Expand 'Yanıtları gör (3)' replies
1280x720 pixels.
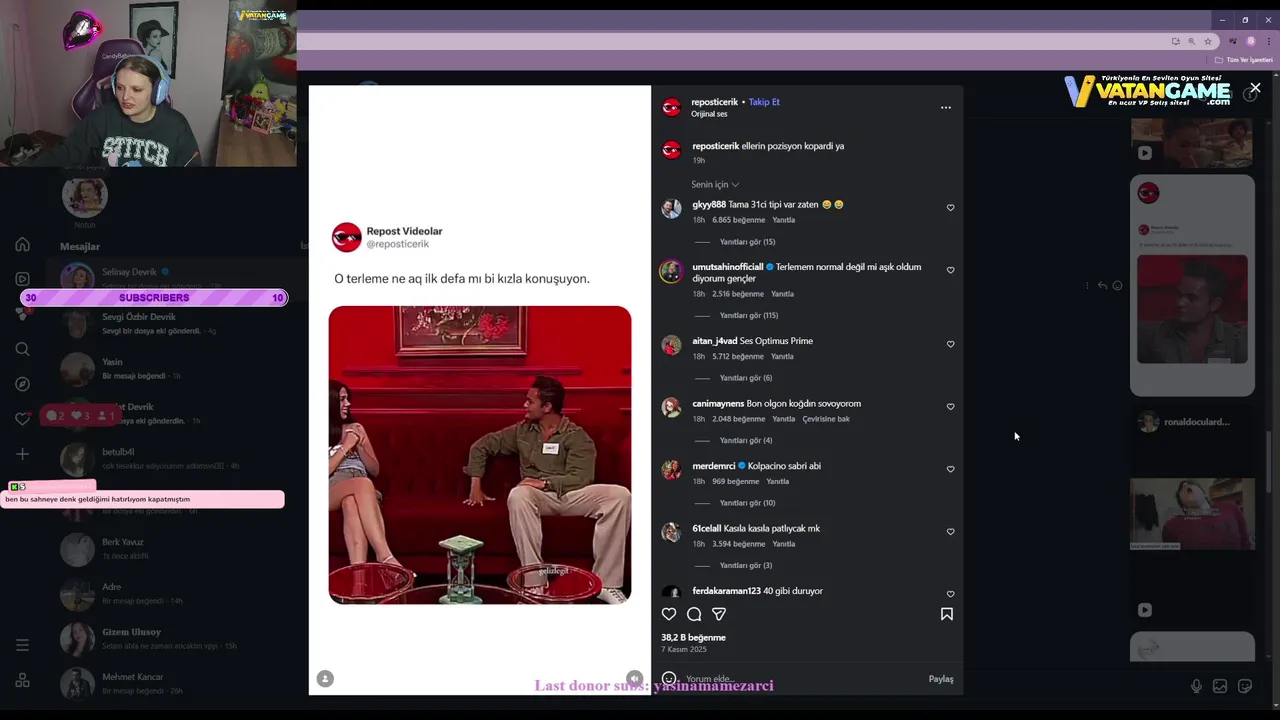(x=746, y=565)
